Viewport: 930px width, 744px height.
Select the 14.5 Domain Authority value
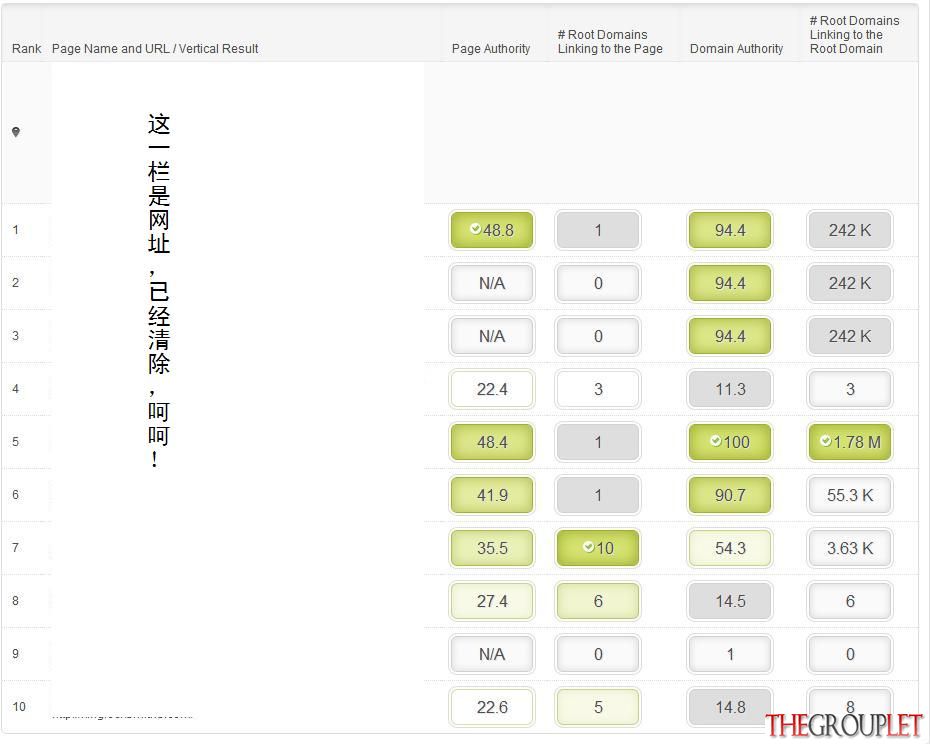(730, 601)
